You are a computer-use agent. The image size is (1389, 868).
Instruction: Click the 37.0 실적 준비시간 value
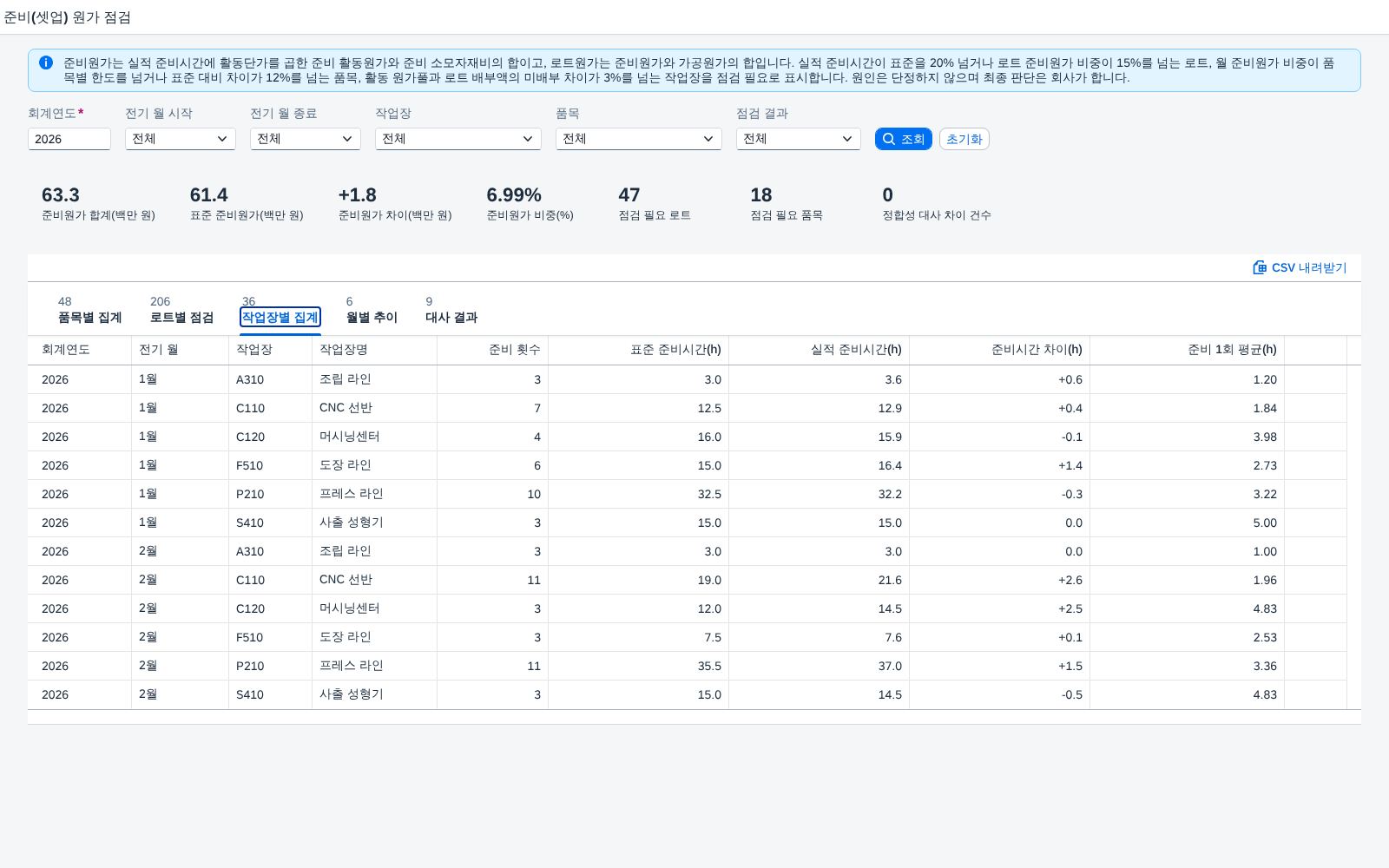tap(890, 666)
